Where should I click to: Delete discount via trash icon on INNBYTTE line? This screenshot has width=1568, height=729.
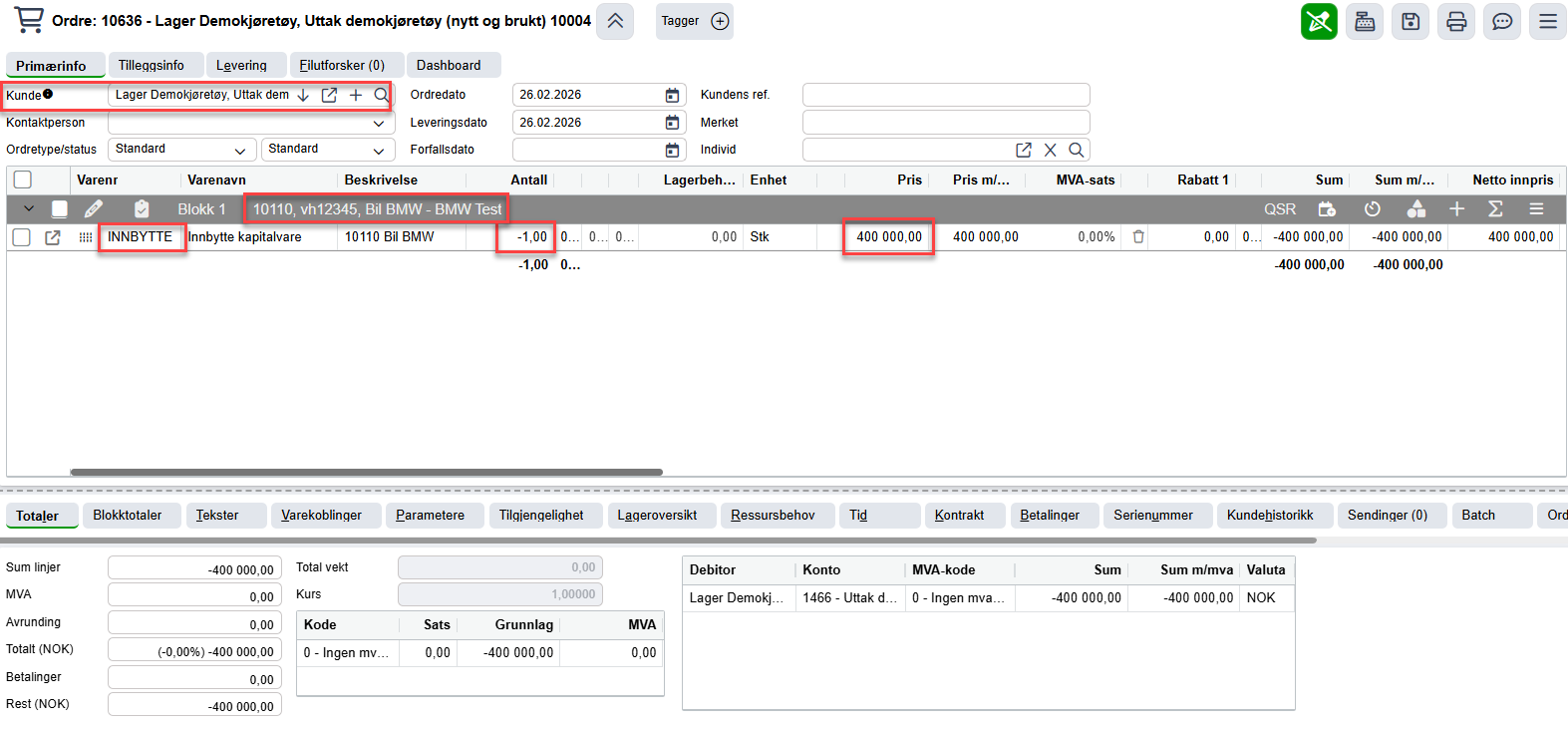point(1138,237)
